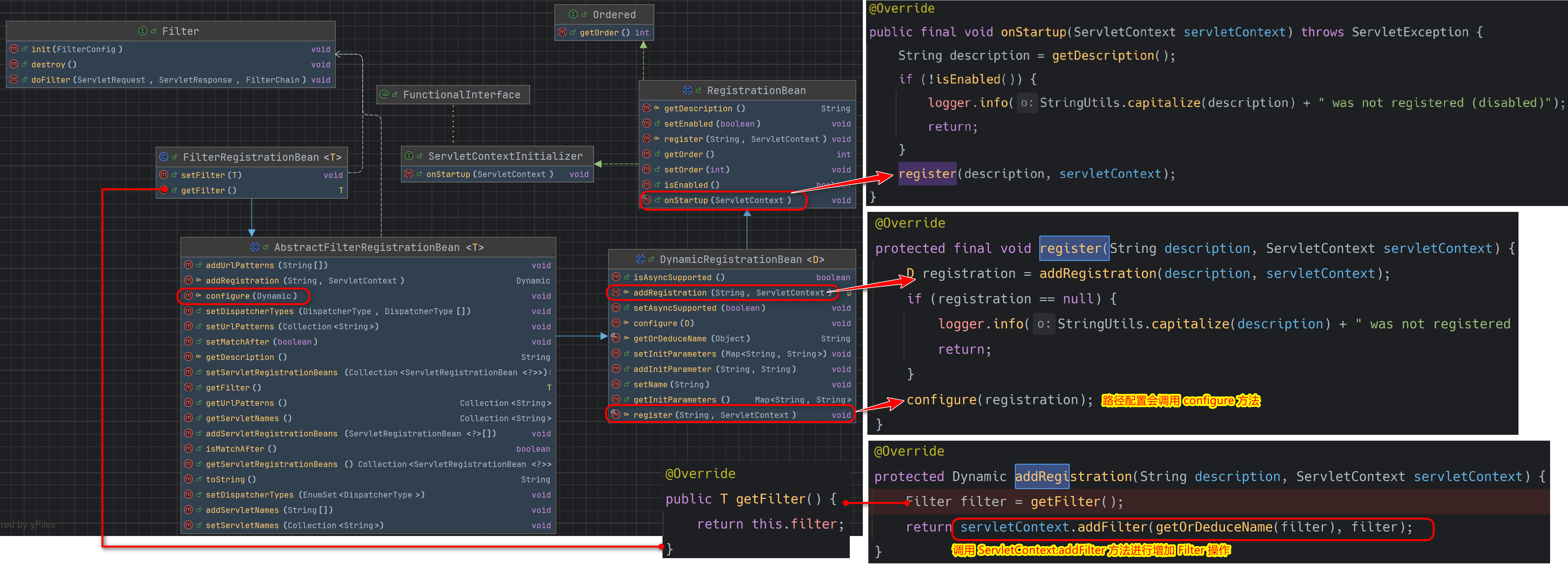The image size is (1568, 564).
Task: Select the AbstractFilterRegistrationBean <T> title
Action: 378,247
